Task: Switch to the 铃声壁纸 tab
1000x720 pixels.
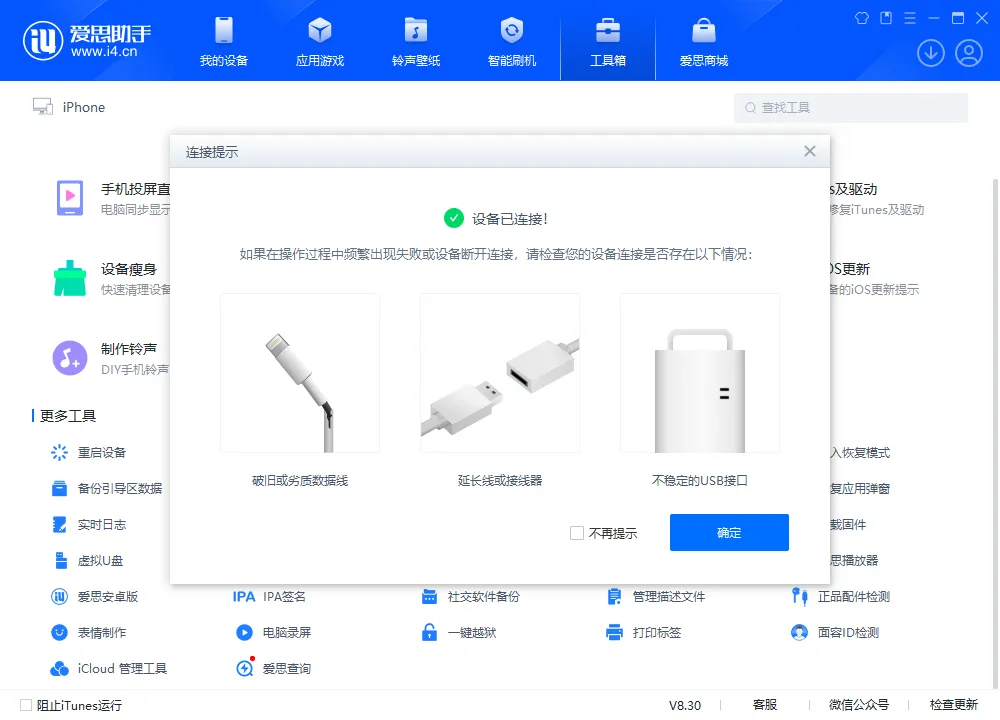Action: click(416, 41)
